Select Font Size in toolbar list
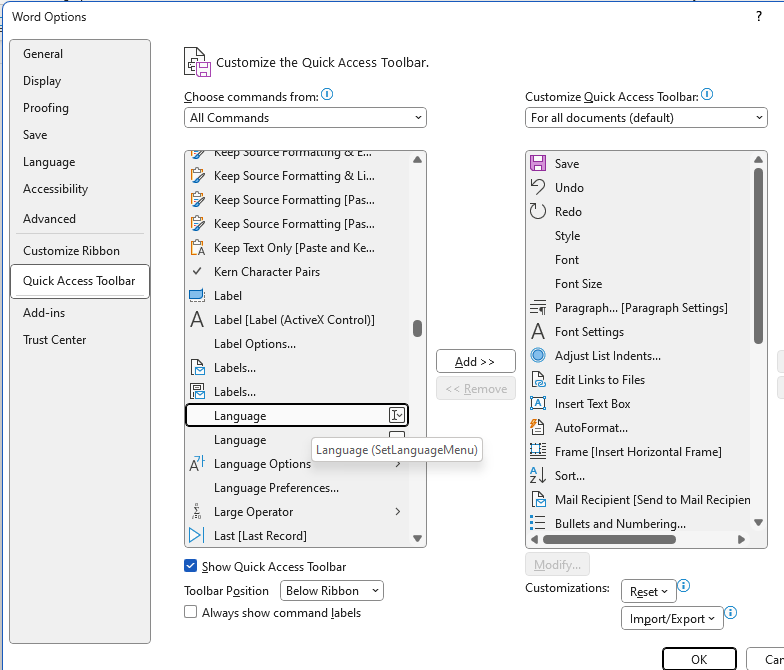Screen dimensions: 784x670 click(638, 284)
